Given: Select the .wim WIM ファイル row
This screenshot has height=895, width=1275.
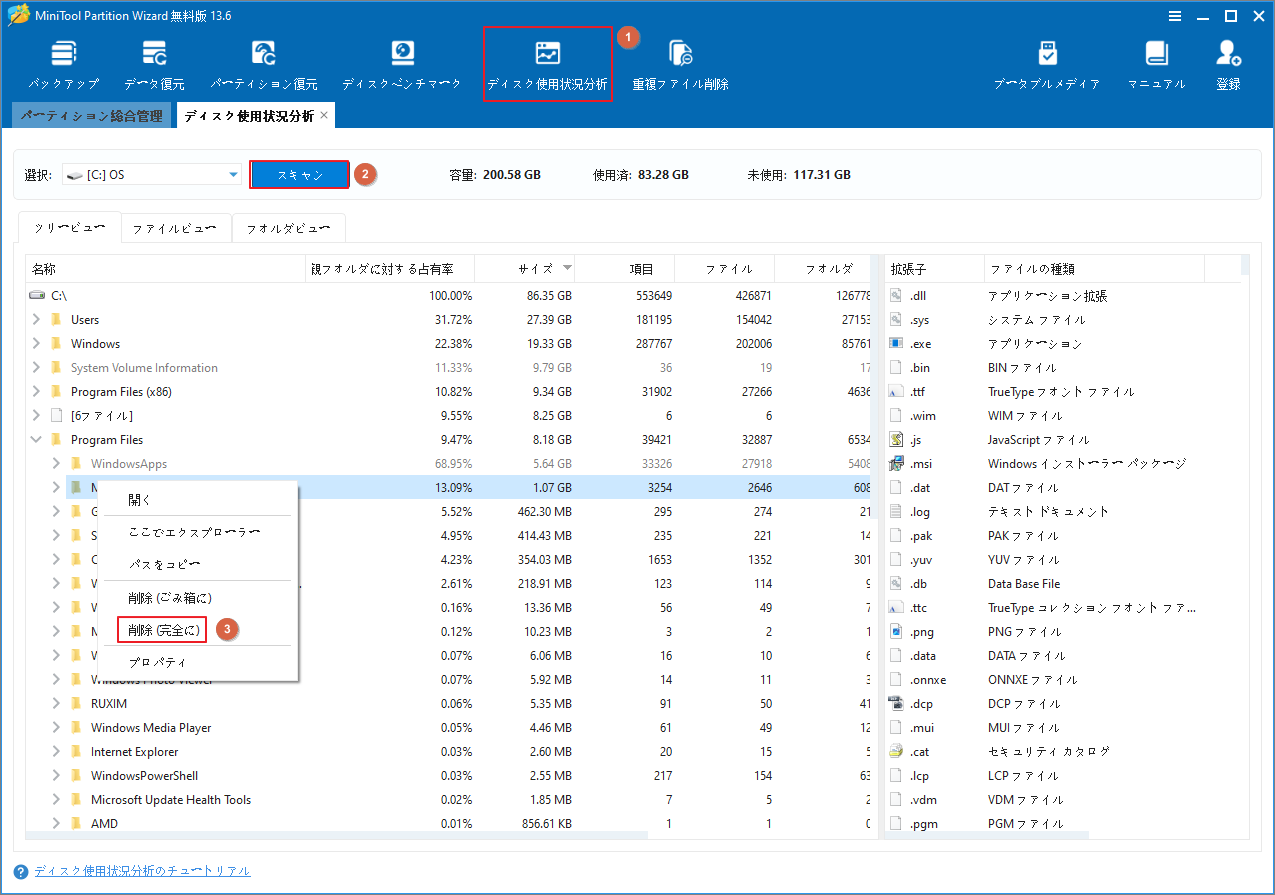Looking at the screenshot, I should (1062, 416).
